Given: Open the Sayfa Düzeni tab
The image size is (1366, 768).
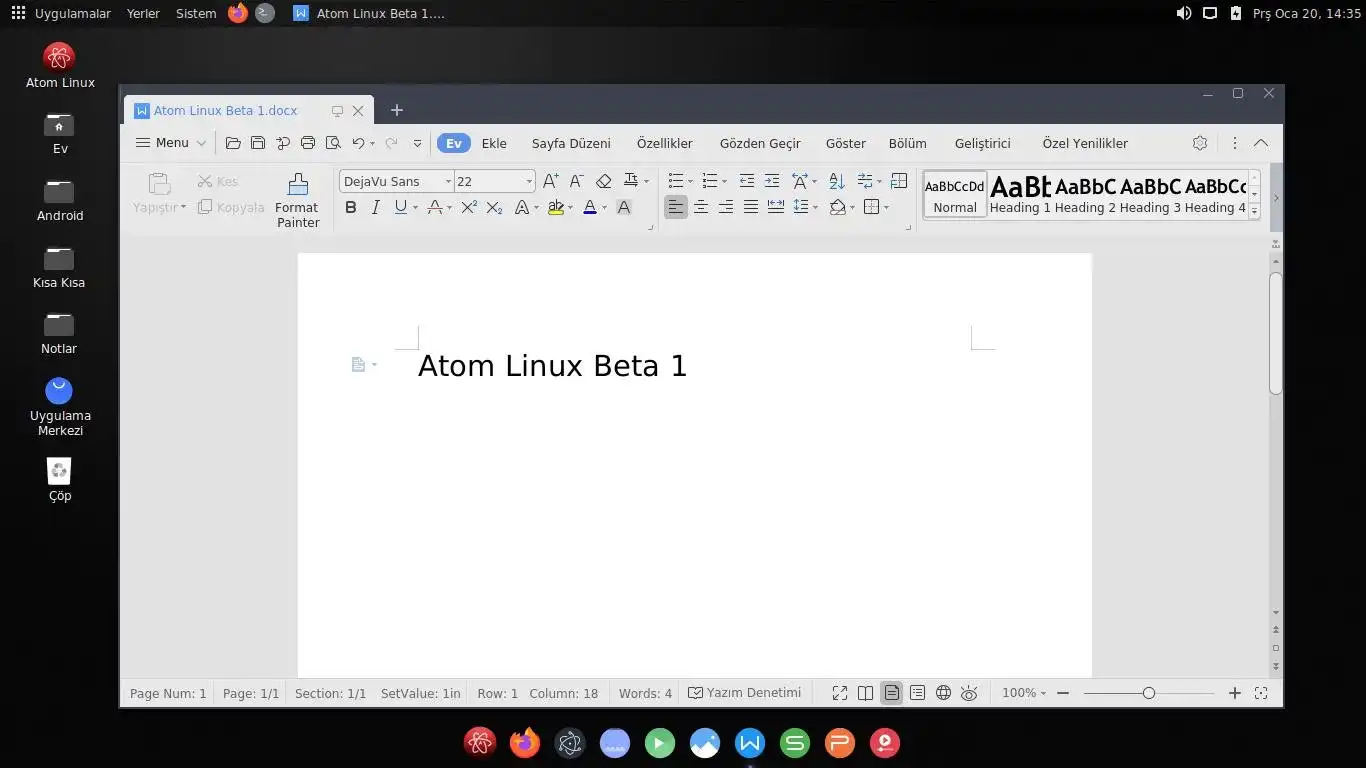Looking at the screenshot, I should (x=571, y=143).
